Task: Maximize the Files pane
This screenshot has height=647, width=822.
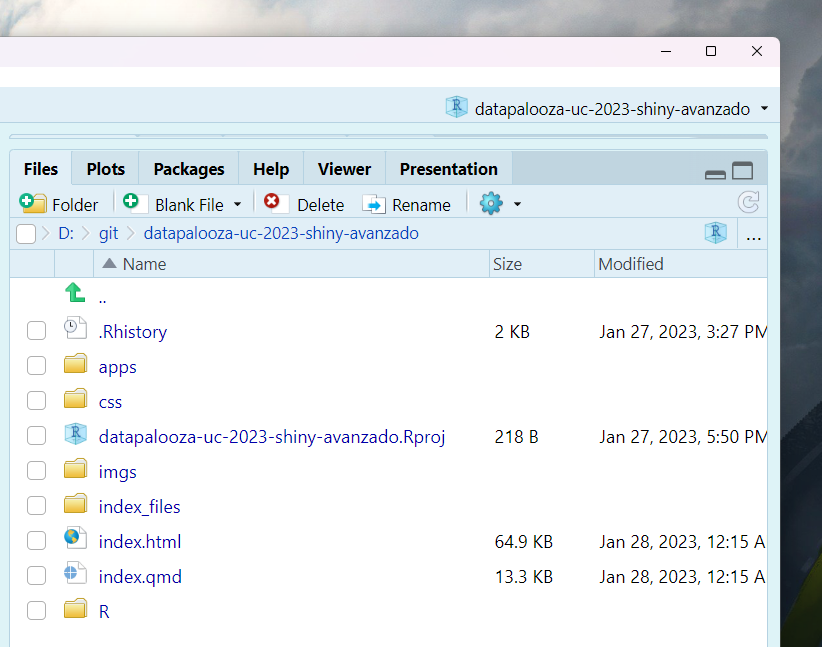Action: pos(742,171)
